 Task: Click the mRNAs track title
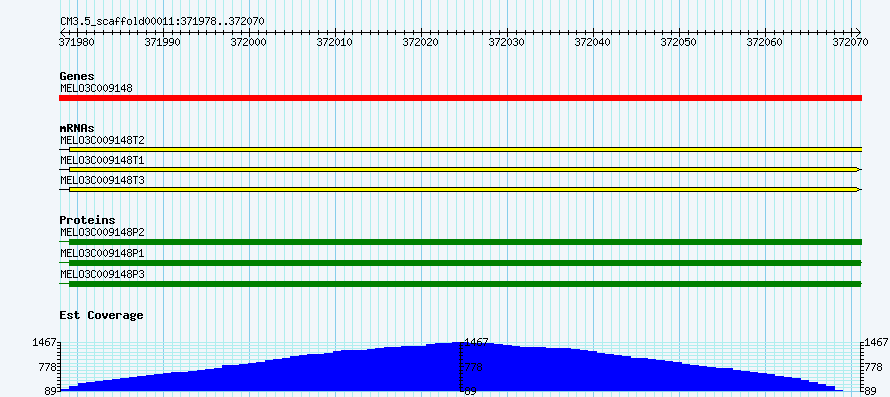pos(77,128)
